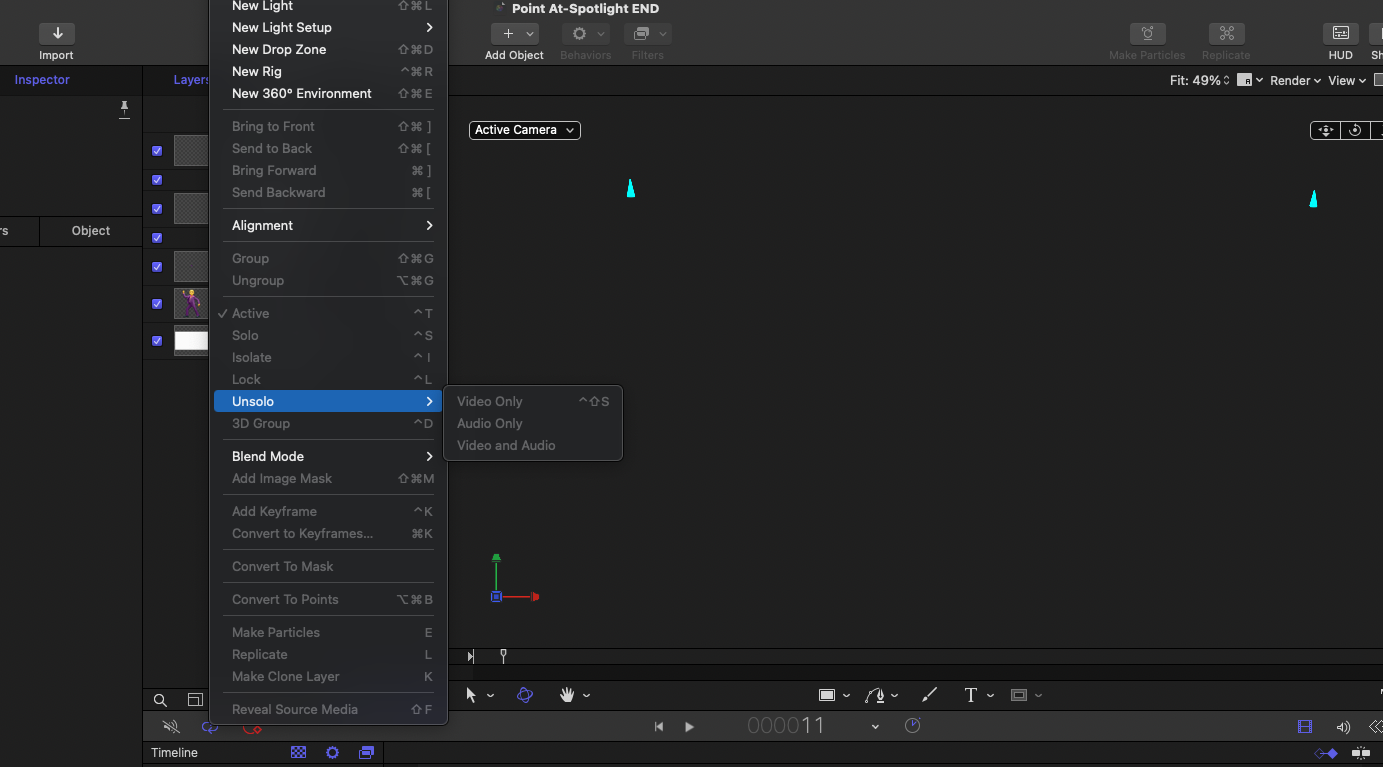1383x767 pixels.
Task: Uncheck the white rectangle layer checkbox
Action: coord(157,341)
